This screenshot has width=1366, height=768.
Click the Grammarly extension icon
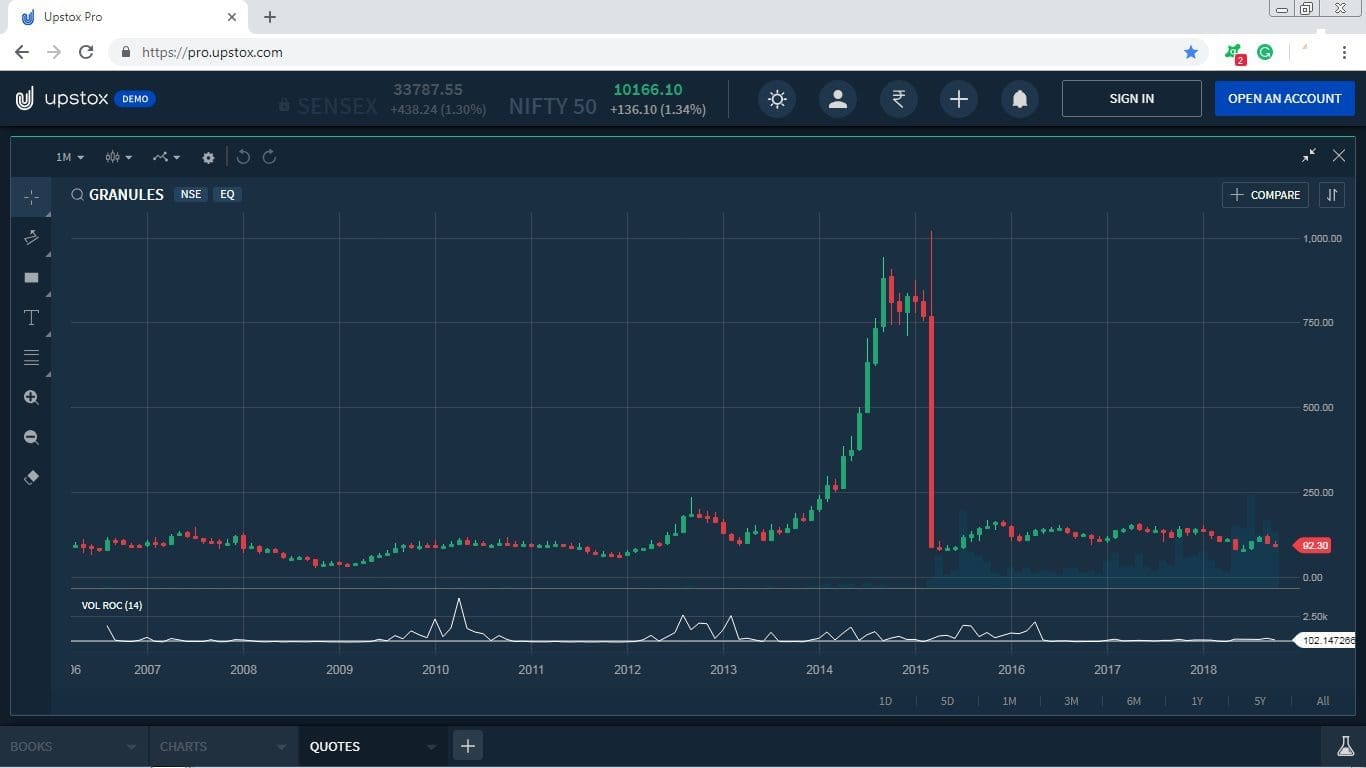click(1265, 52)
